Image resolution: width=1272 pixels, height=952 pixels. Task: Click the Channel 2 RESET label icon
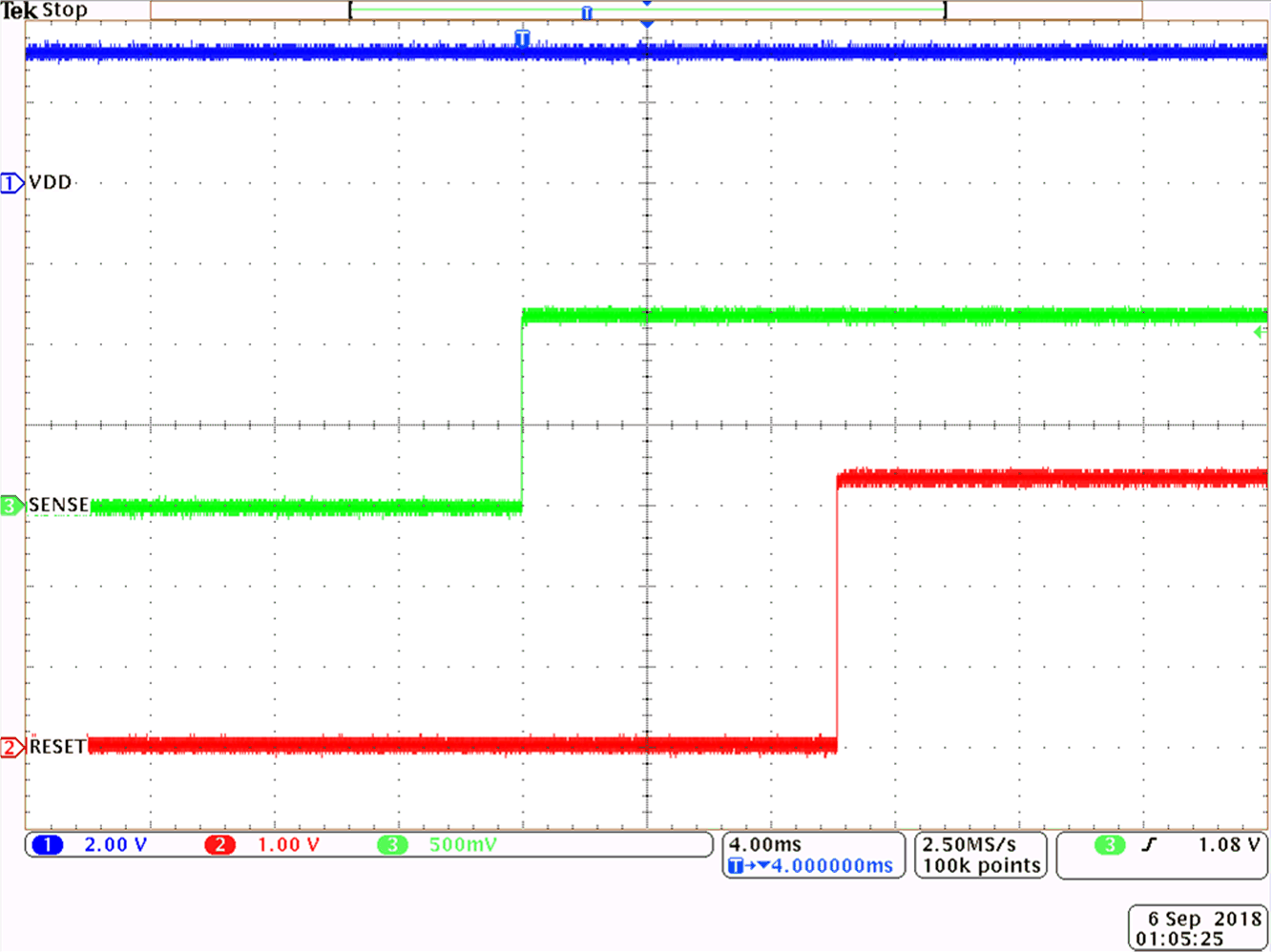point(11,747)
